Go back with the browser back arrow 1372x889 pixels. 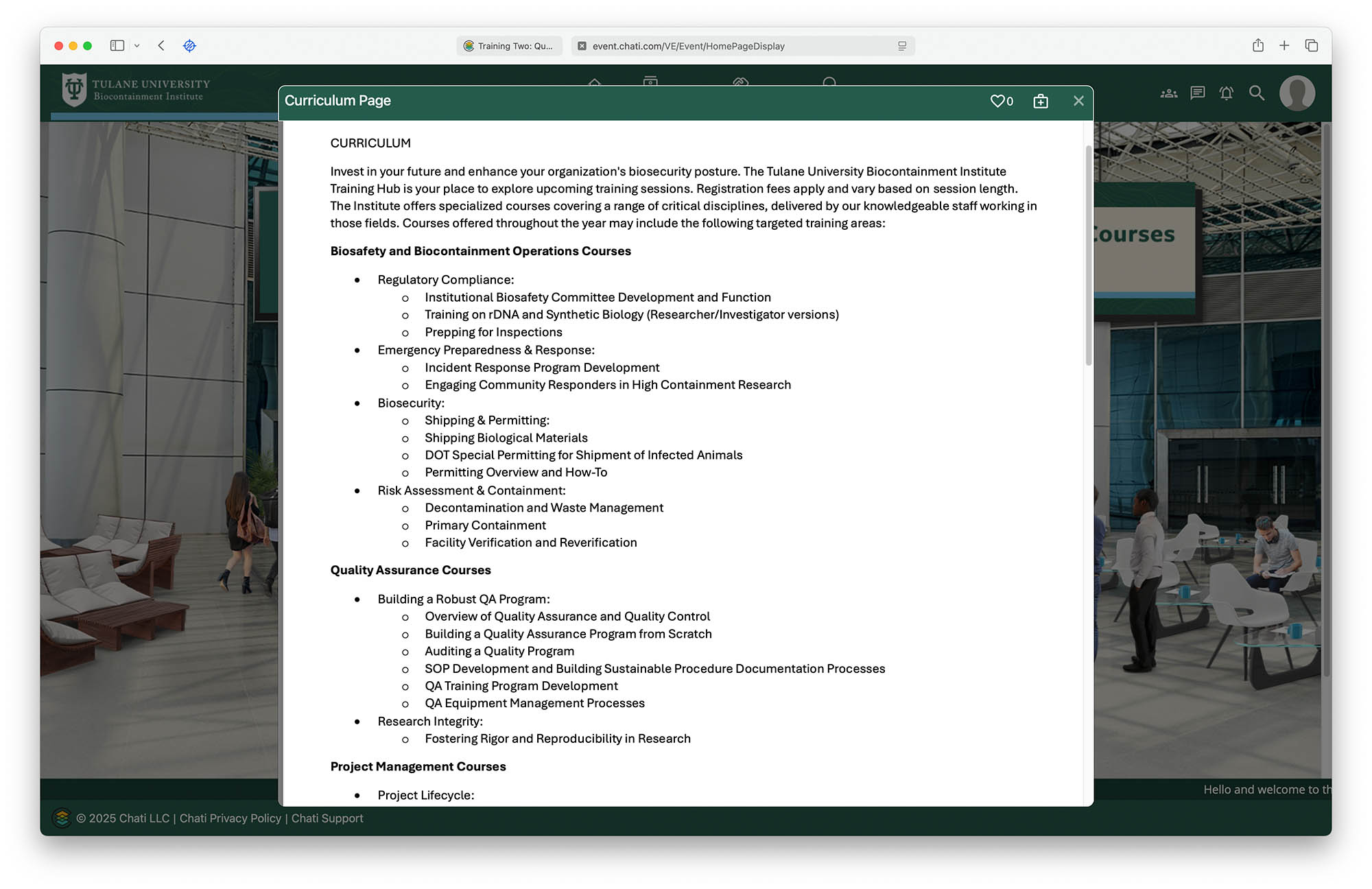[161, 46]
